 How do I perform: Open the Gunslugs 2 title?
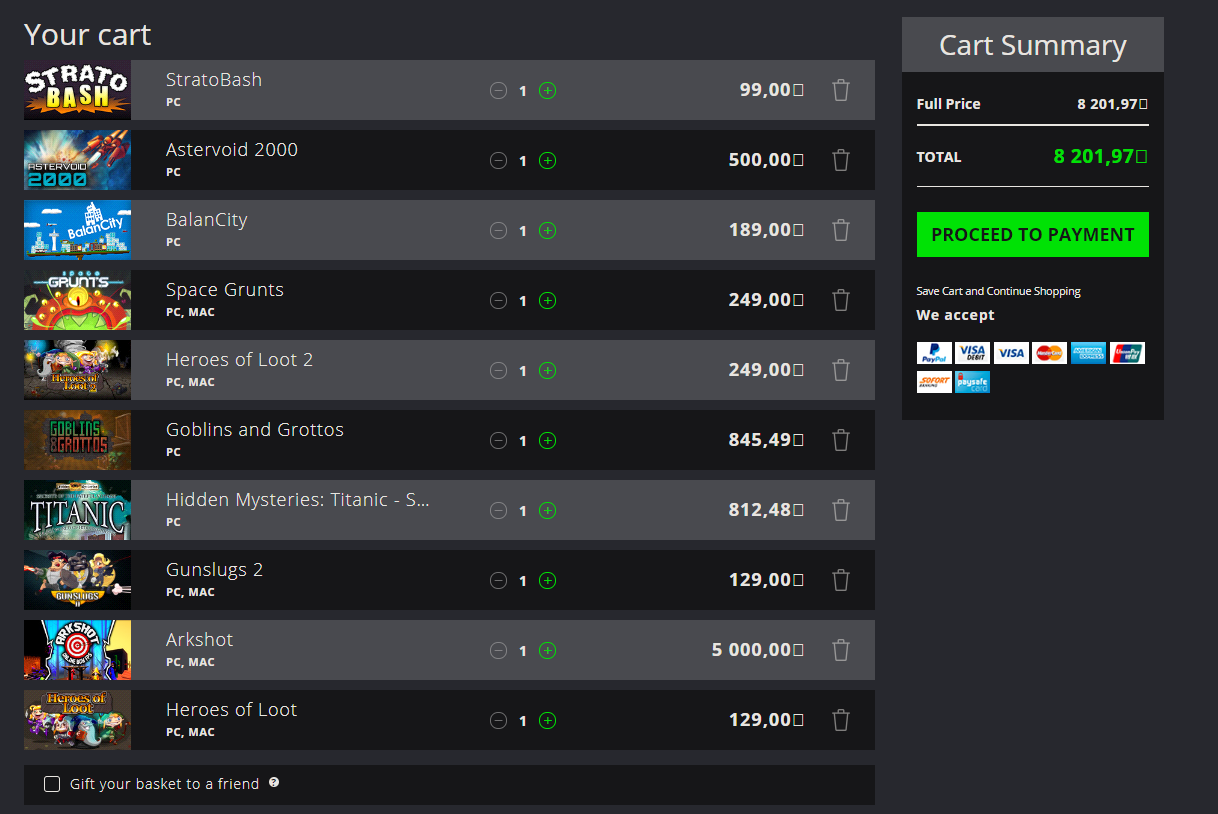pos(215,570)
